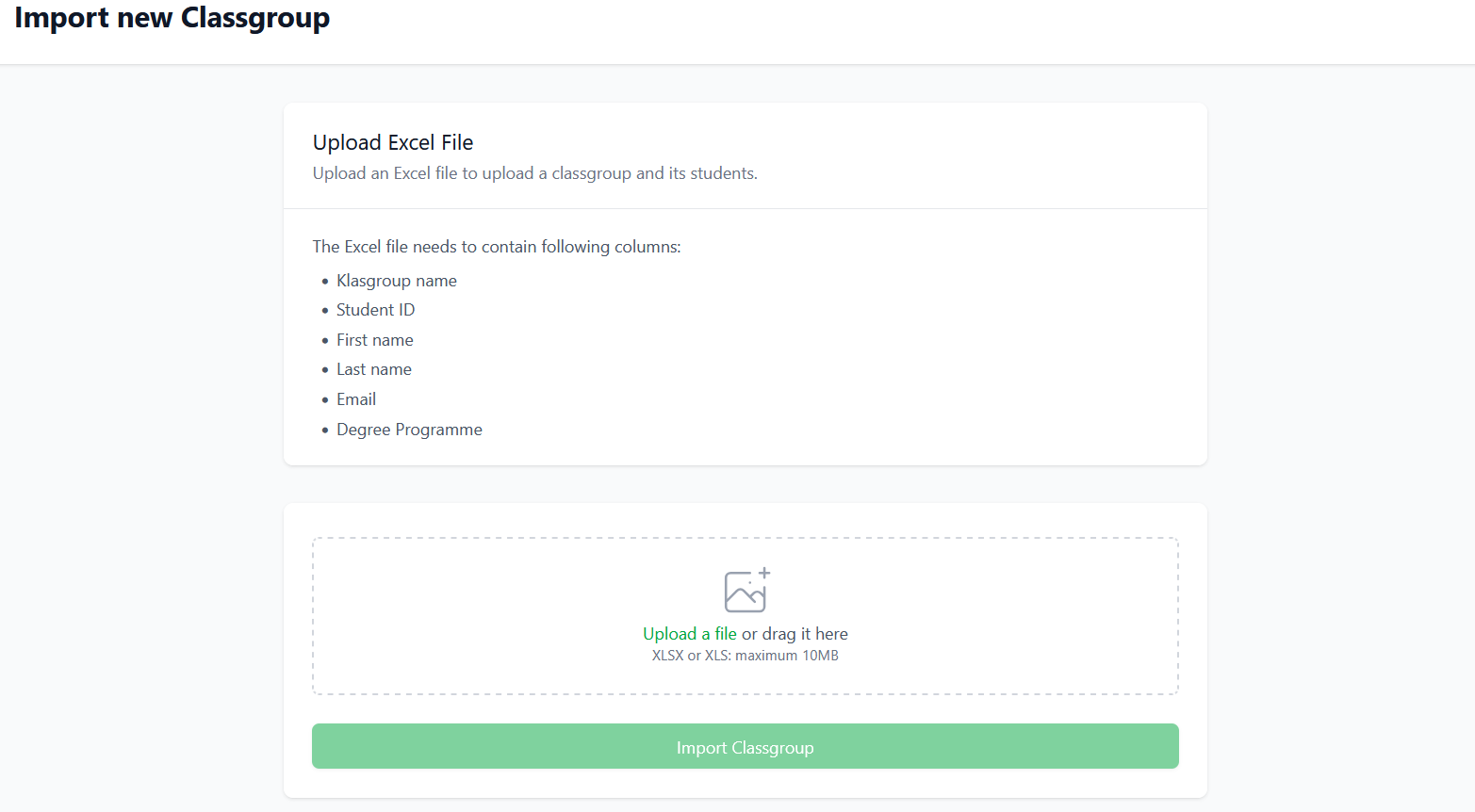The width and height of the screenshot is (1475, 812).
Task: Open the "Upload a file" link
Action: pos(690,634)
